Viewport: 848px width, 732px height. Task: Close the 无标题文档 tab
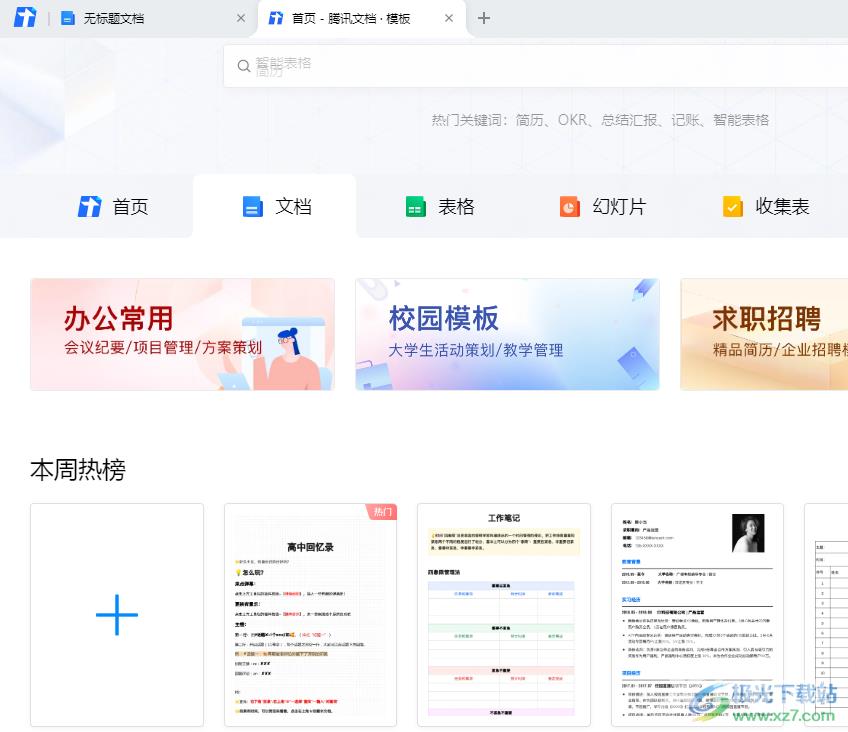pos(240,18)
